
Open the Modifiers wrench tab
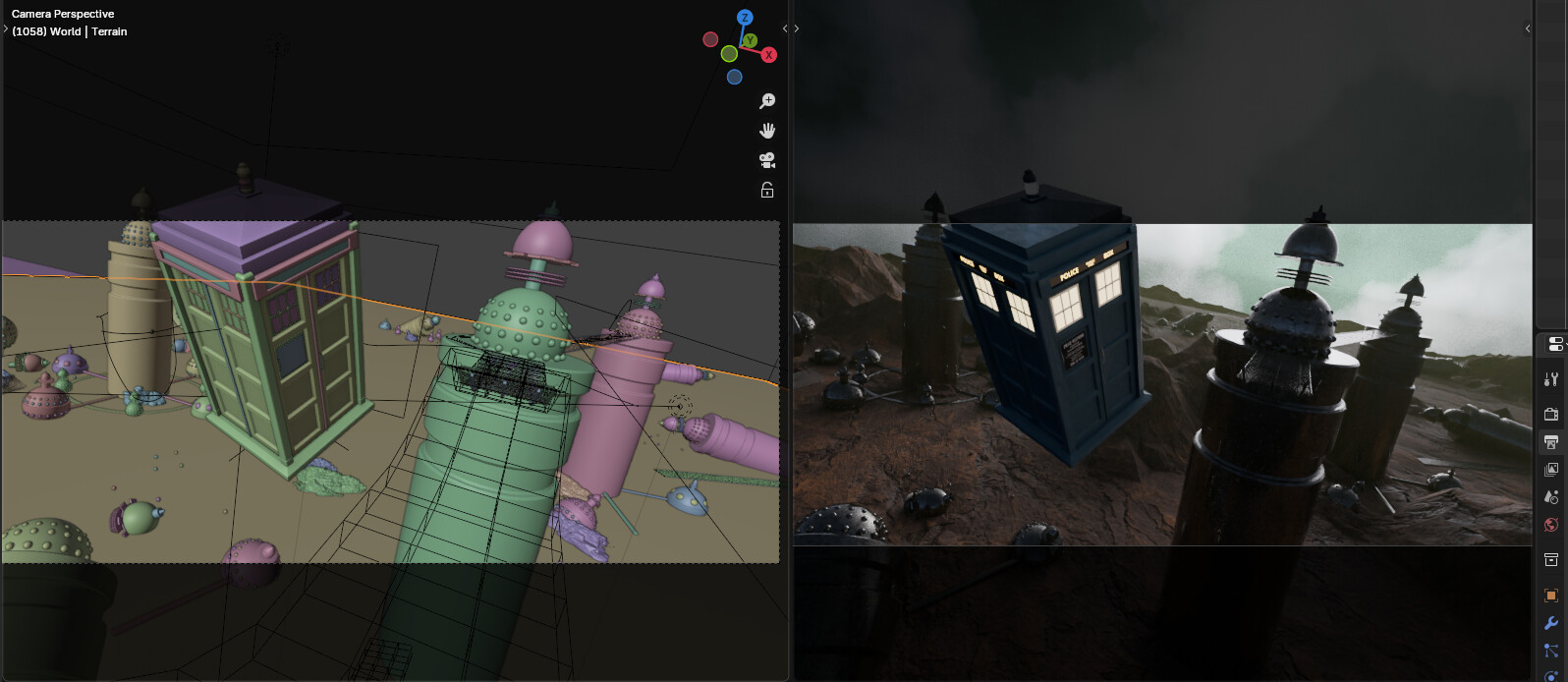(x=1551, y=623)
